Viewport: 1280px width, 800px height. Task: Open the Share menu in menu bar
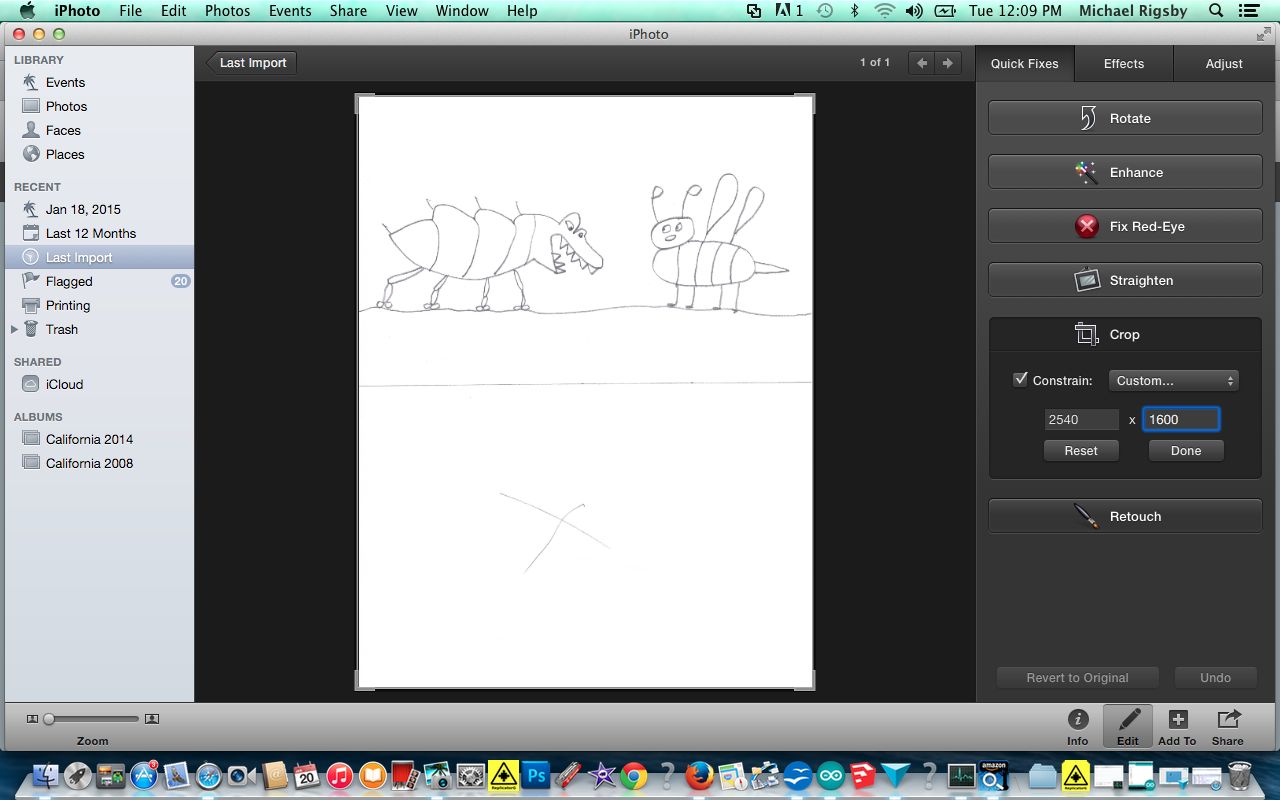click(348, 11)
